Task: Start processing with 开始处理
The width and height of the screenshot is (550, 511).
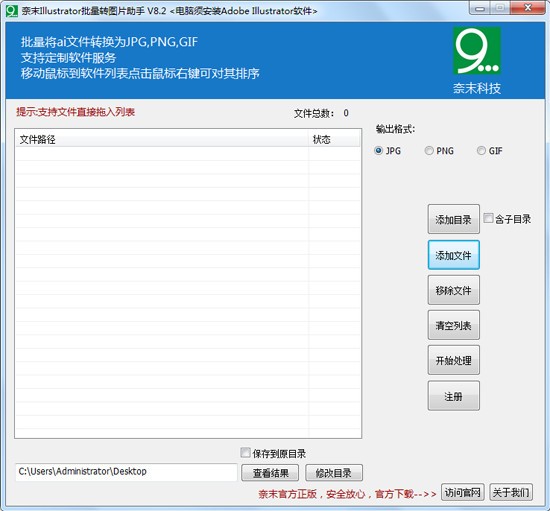Action: click(454, 360)
